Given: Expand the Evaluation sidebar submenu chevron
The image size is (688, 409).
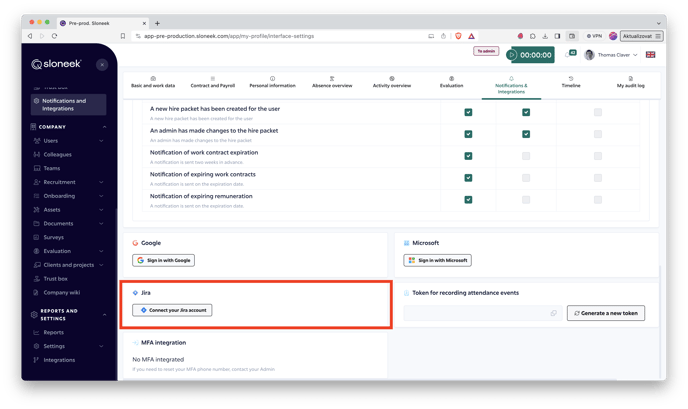Looking at the screenshot, I should (101, 251).
